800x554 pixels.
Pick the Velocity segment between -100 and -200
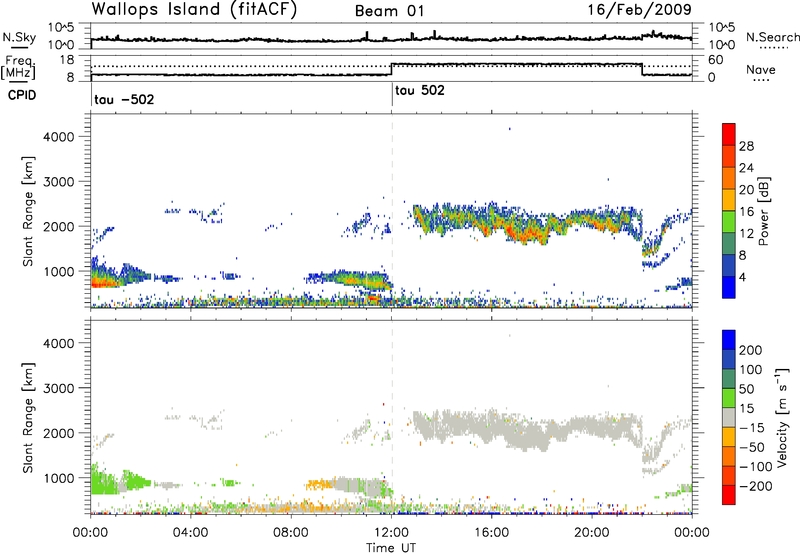tap(729, 475)
